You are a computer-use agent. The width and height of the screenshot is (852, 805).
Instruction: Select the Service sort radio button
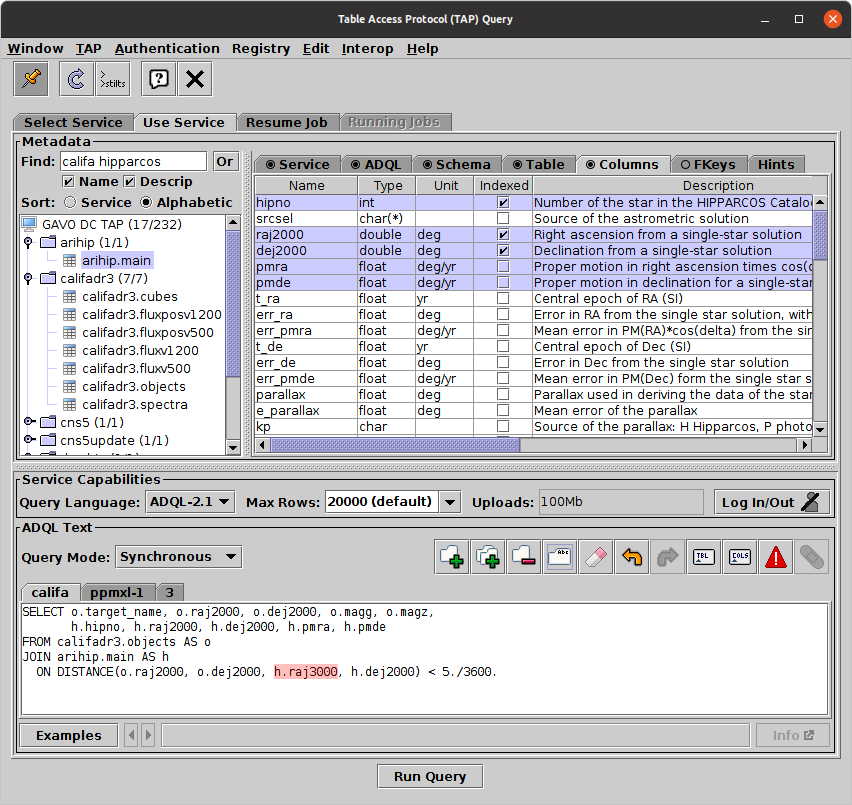coord(70,202)
